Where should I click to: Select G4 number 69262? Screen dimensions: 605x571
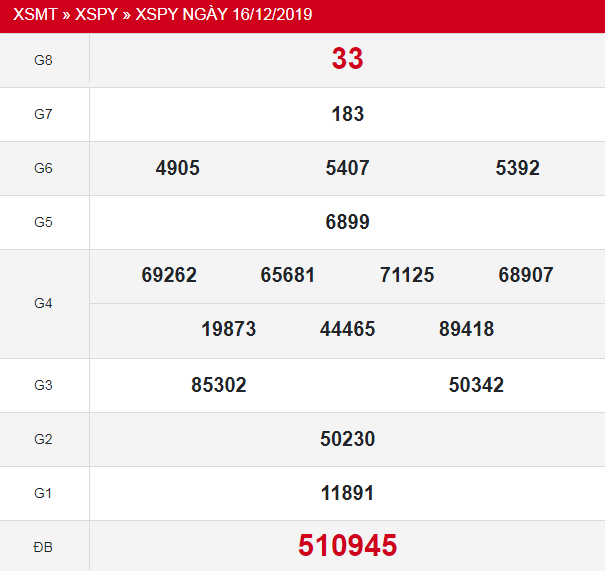pyautogui.click(x=169, y=275)
